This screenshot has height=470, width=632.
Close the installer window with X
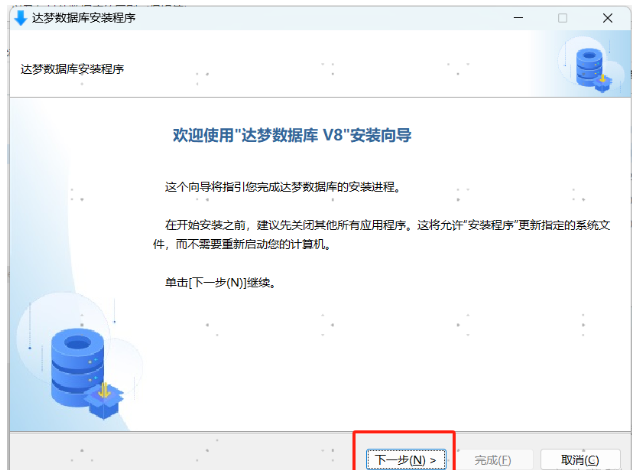pyautogui.click(x=607, y=18)
